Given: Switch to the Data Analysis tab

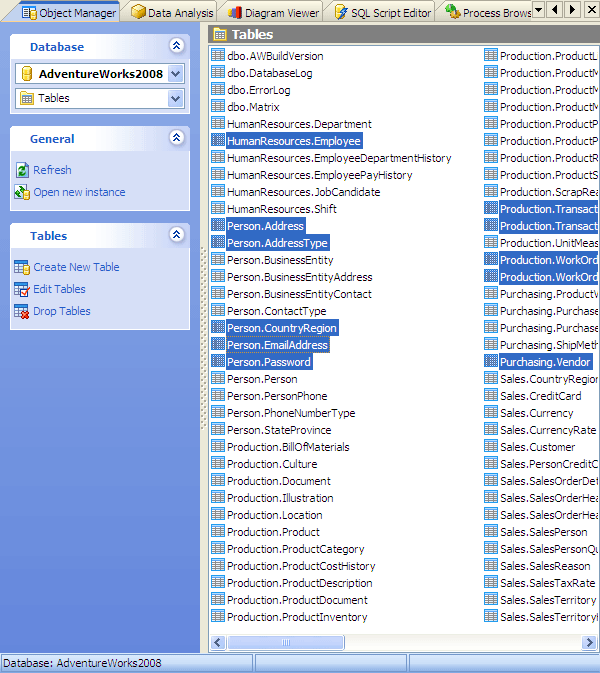Looking at the screenshot, I should click(x=172, y=13).
